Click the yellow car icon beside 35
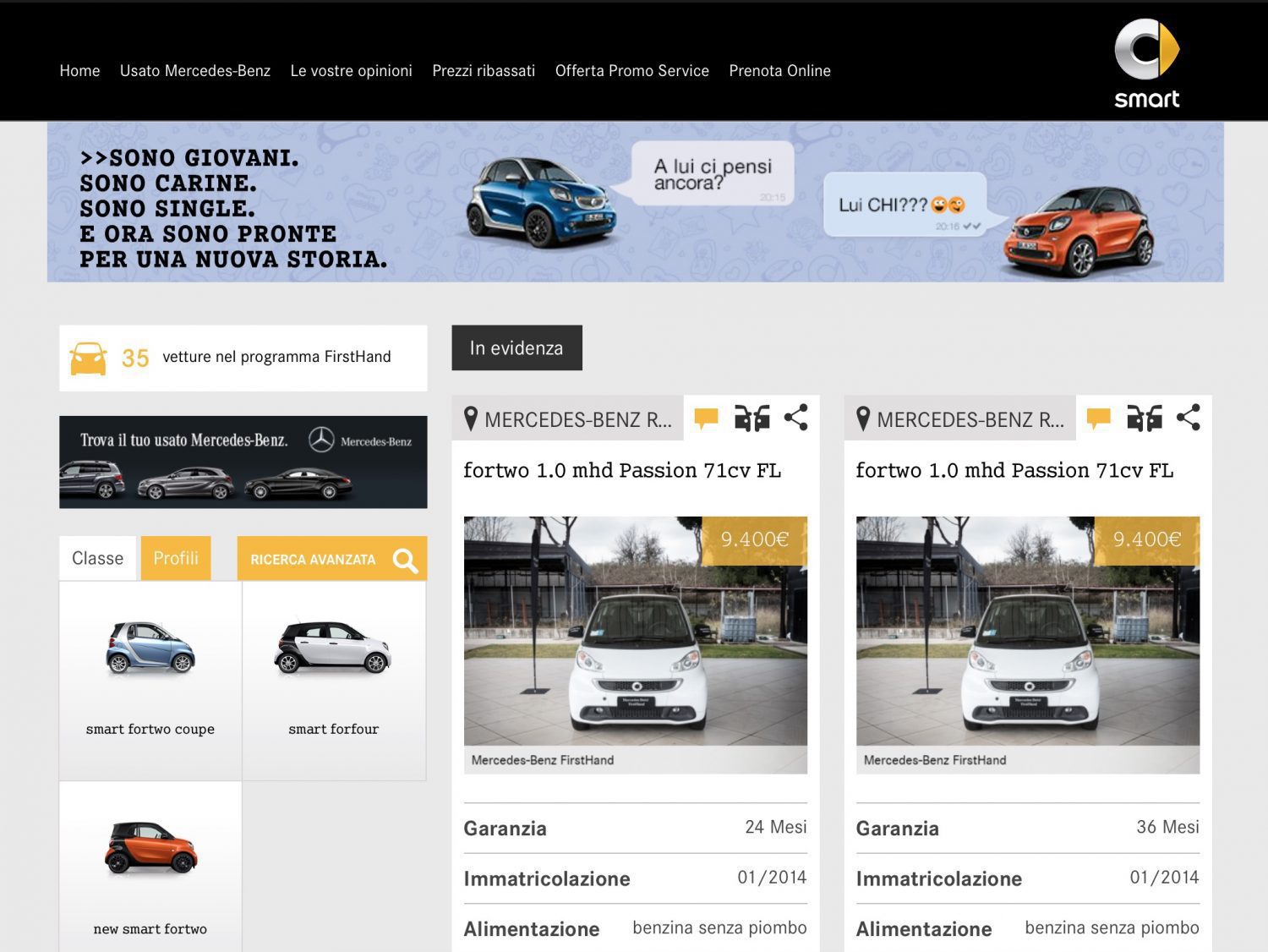This screenshot has width=1268, height=952. click(88, 358)
